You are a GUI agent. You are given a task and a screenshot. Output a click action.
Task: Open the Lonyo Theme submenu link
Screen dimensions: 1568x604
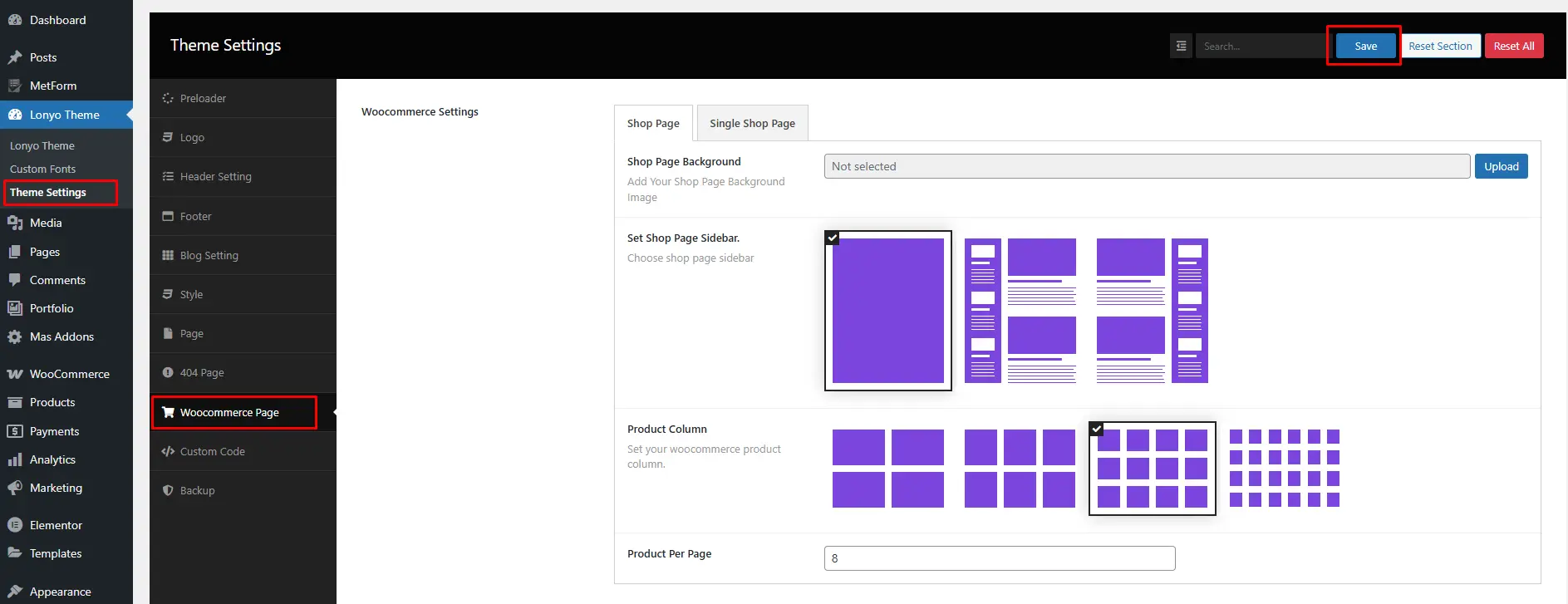click(x=42, y=145)
